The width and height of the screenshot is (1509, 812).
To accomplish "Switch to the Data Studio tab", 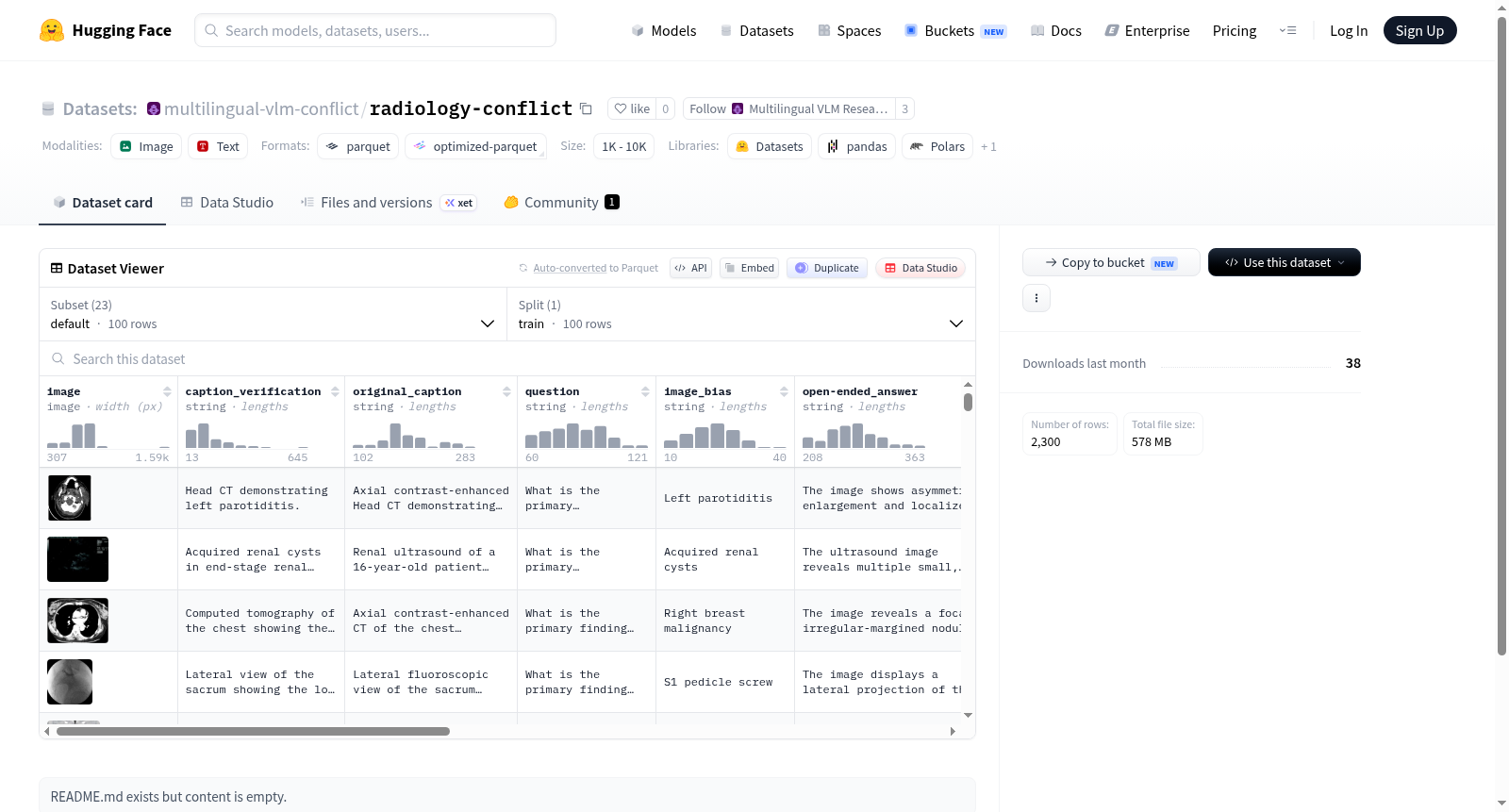I will (227, 202).
